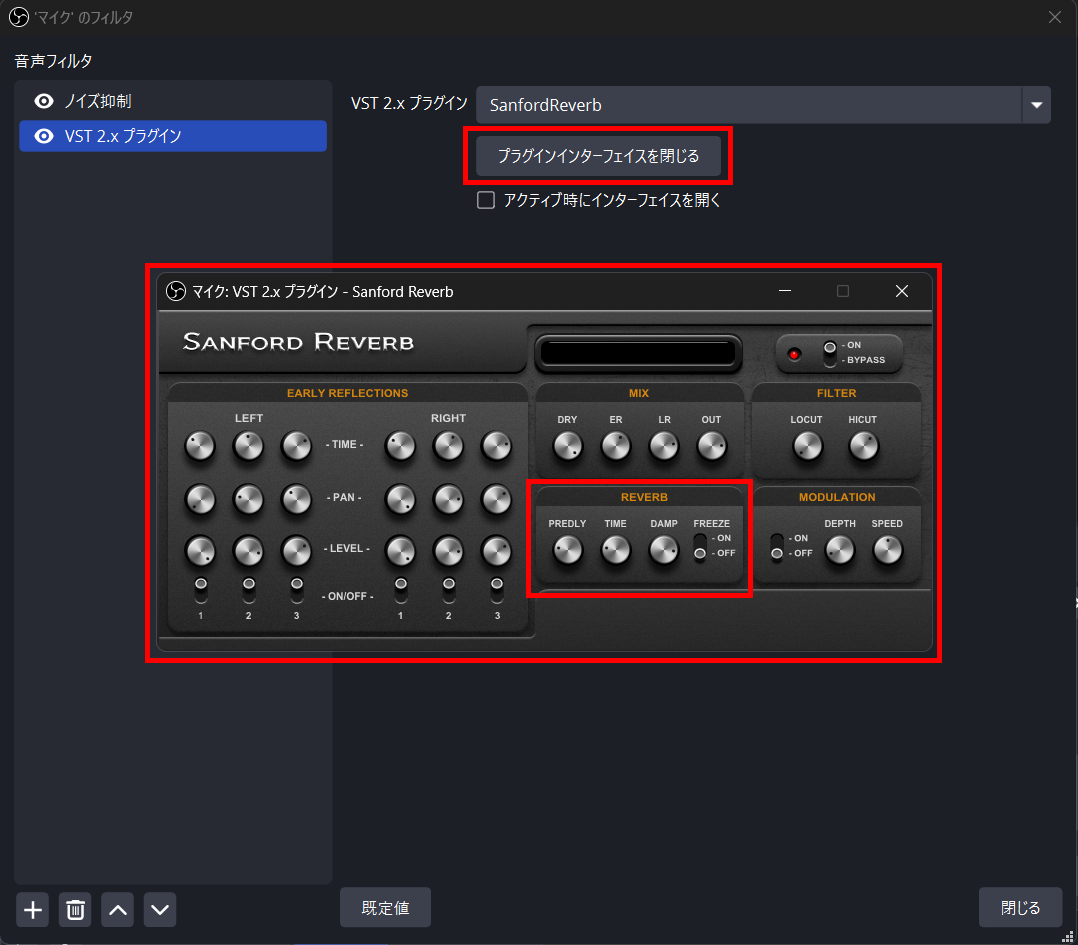
Task: Click the dropdown arrow beside SanfordReverb
Action: click(x=1036, y=105)
